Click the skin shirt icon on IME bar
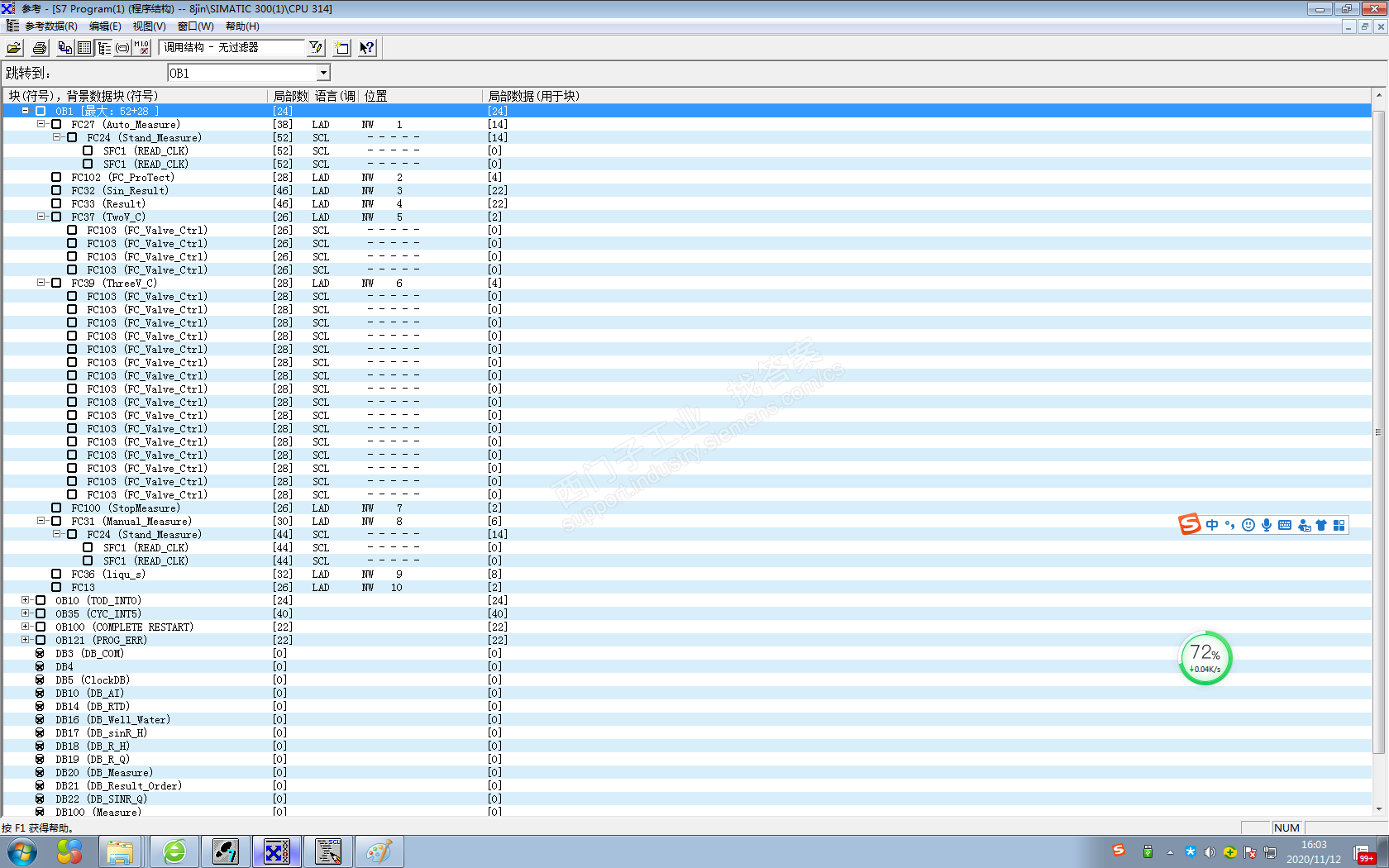 pos(1321,525)
